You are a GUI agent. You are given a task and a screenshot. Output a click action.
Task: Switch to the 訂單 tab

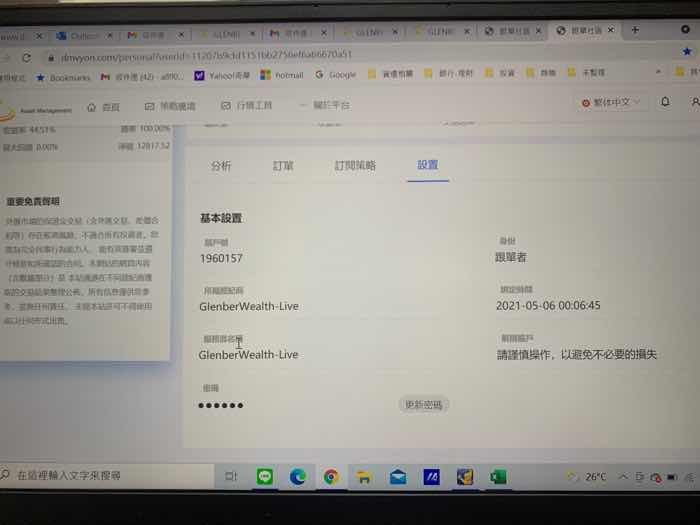click(283, 166)
